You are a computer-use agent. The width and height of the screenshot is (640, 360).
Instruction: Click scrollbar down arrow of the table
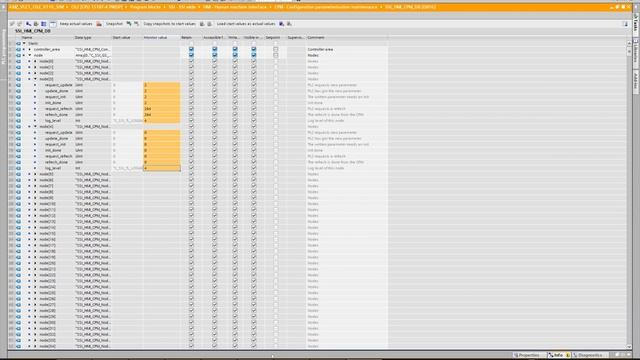(629, 347)
